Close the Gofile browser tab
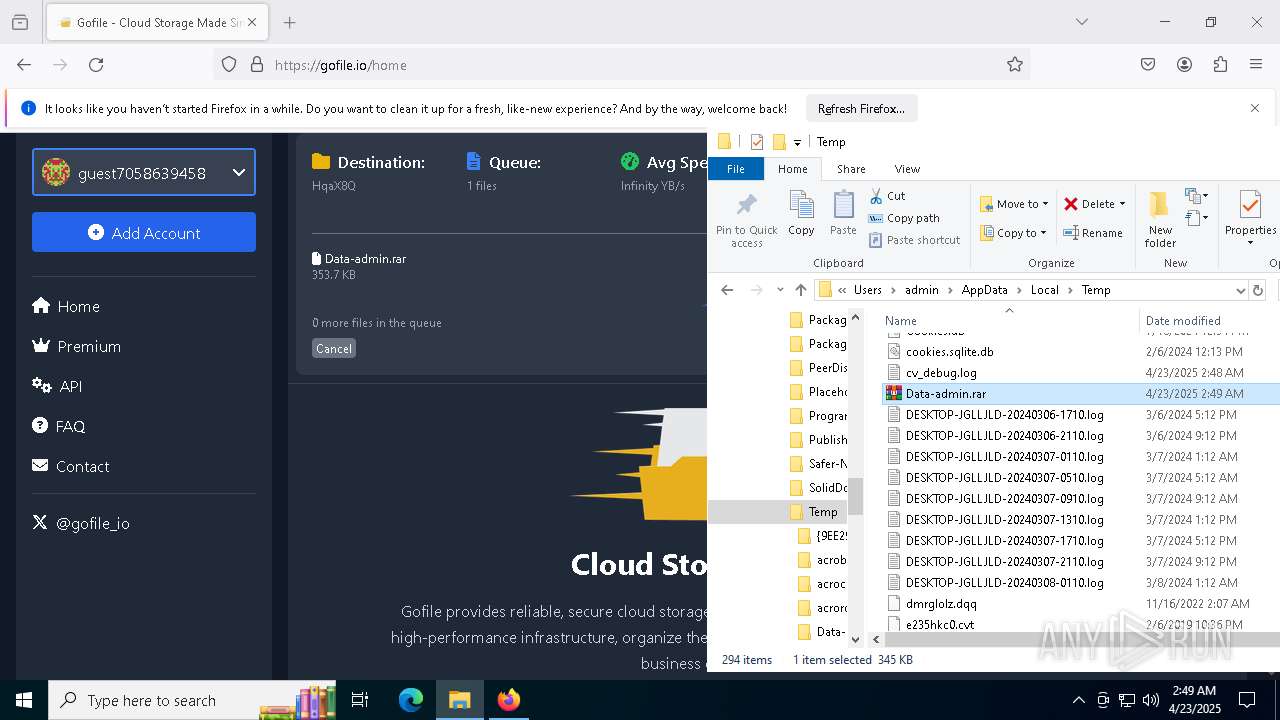 click(252, 22)
